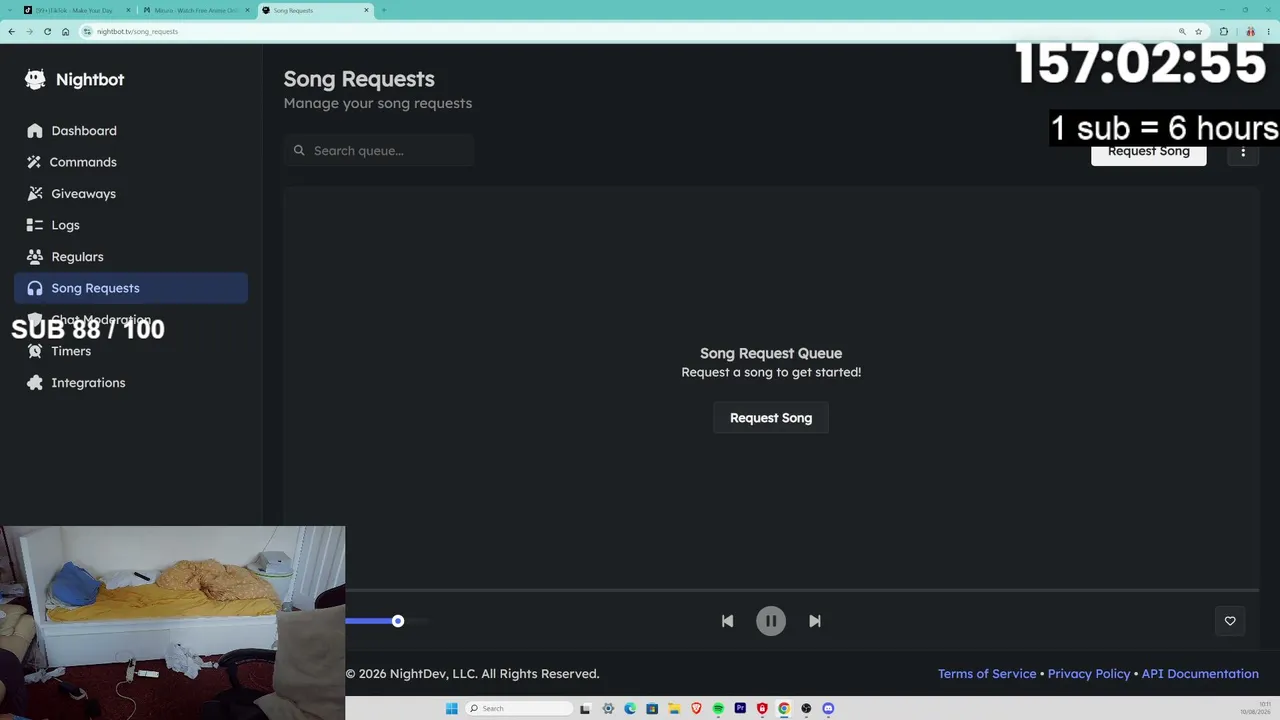Pause the song player
This screenshot has height=720, width=1280.
tap(771, 621)
